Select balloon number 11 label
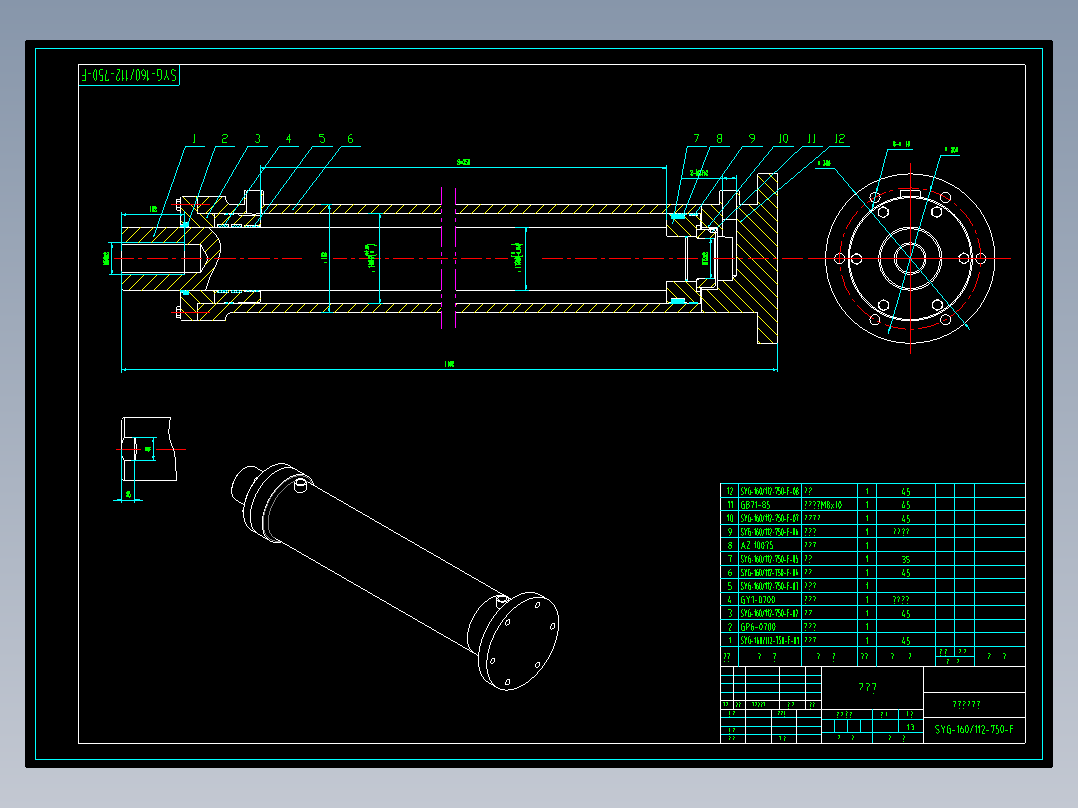The width and height of the screenshot is (1078, 808). (811, 139)
